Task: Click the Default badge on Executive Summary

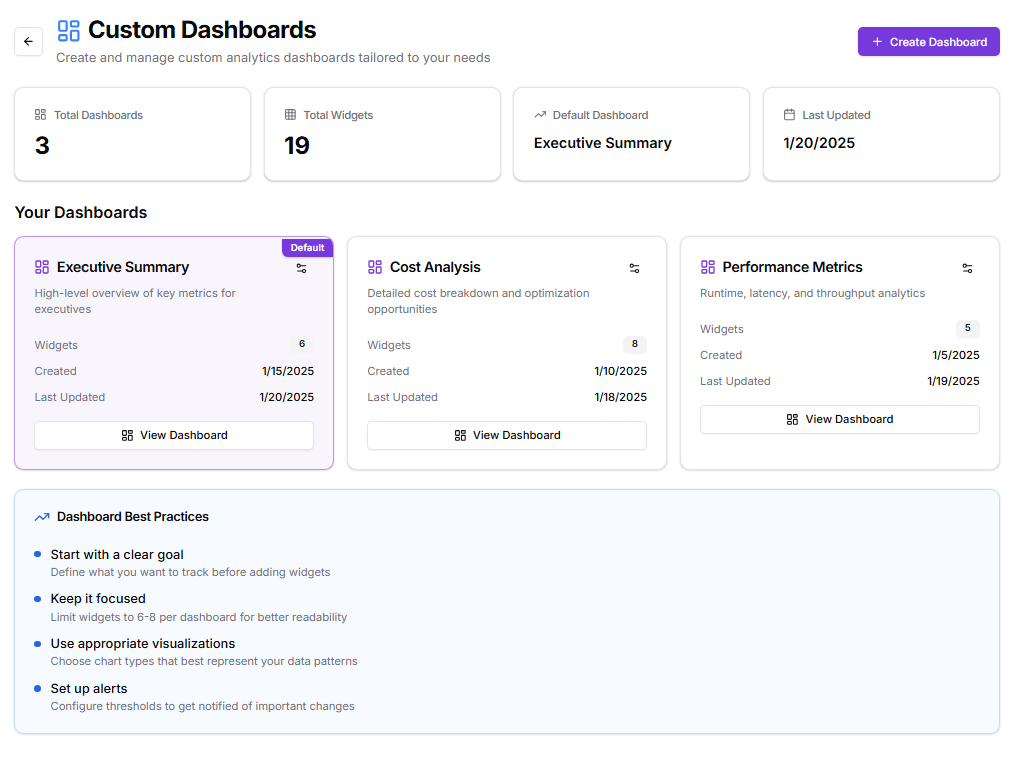Action: tap(307, 247)
